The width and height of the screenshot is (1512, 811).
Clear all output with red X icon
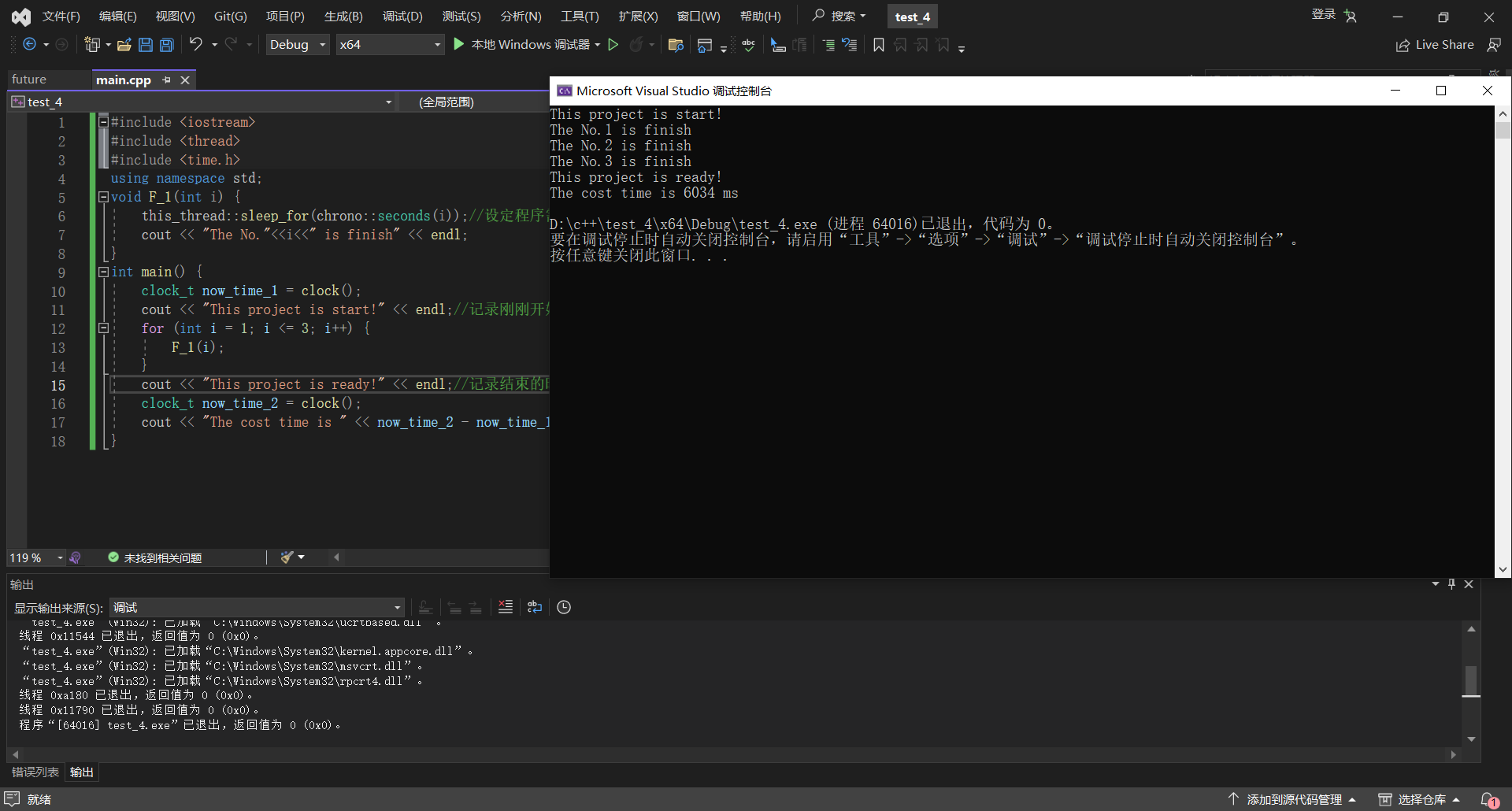click(506, 607)
